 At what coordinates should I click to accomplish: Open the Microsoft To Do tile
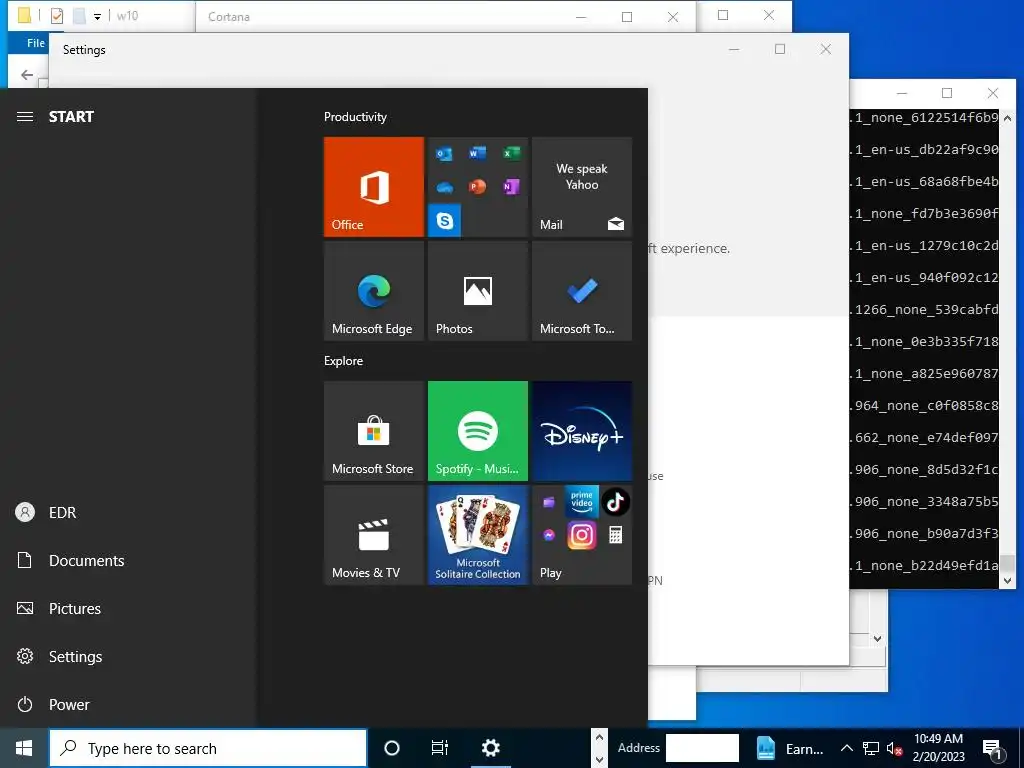pos(582,291)
